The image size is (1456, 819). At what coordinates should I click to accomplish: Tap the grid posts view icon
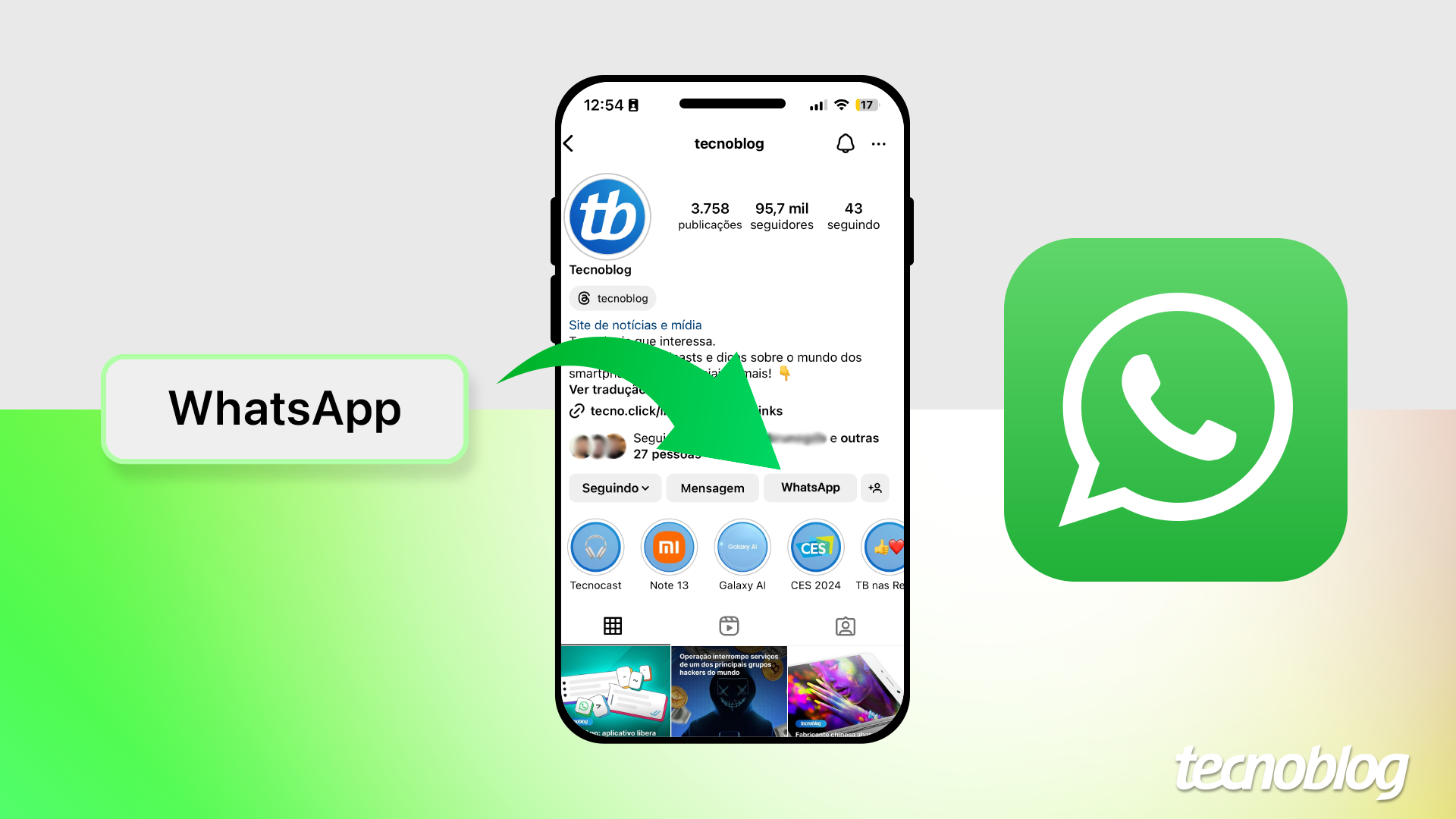coord(613,625)
